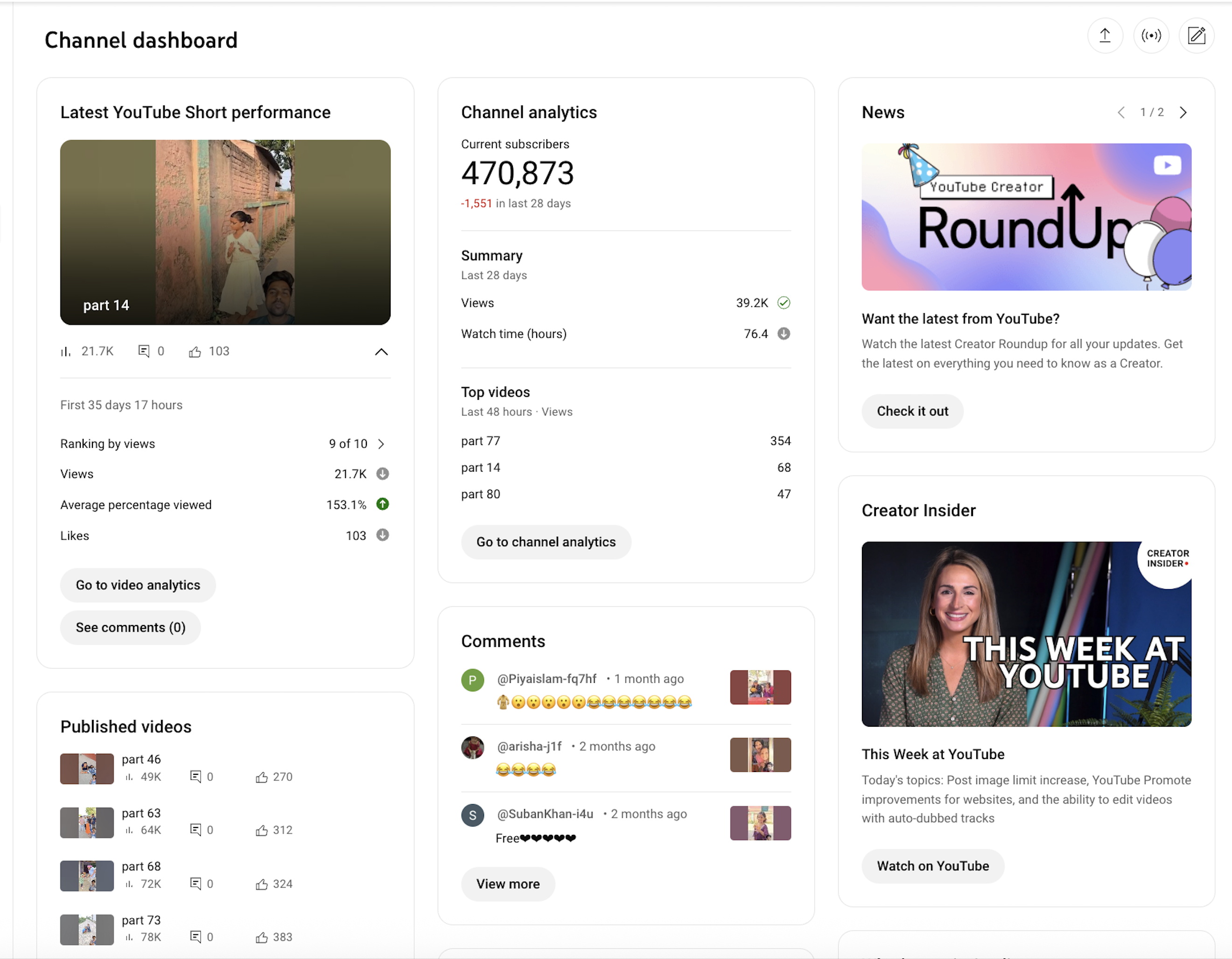Click the part 46 video title

pos(141,759)
